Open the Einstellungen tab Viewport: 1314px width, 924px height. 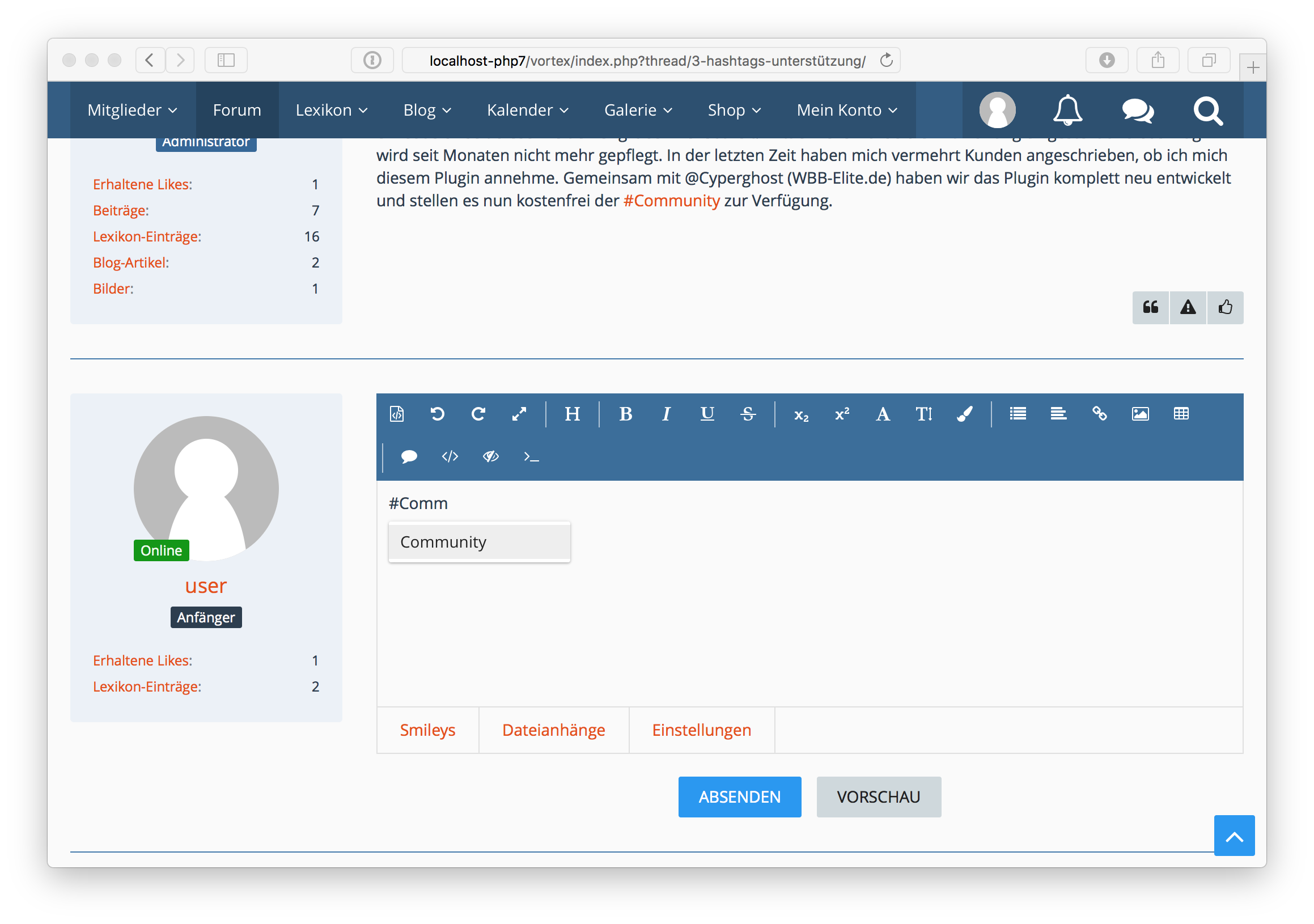point(702,730)
